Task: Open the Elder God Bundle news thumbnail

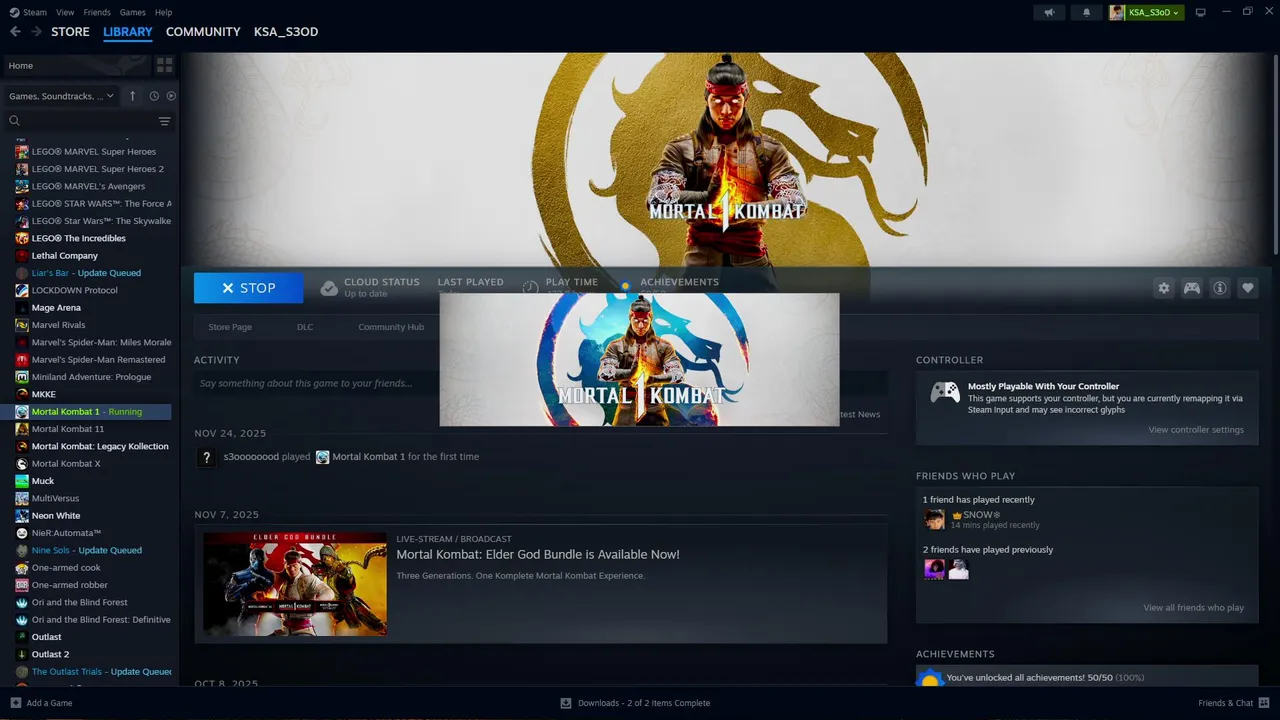Action: [295, 584]
